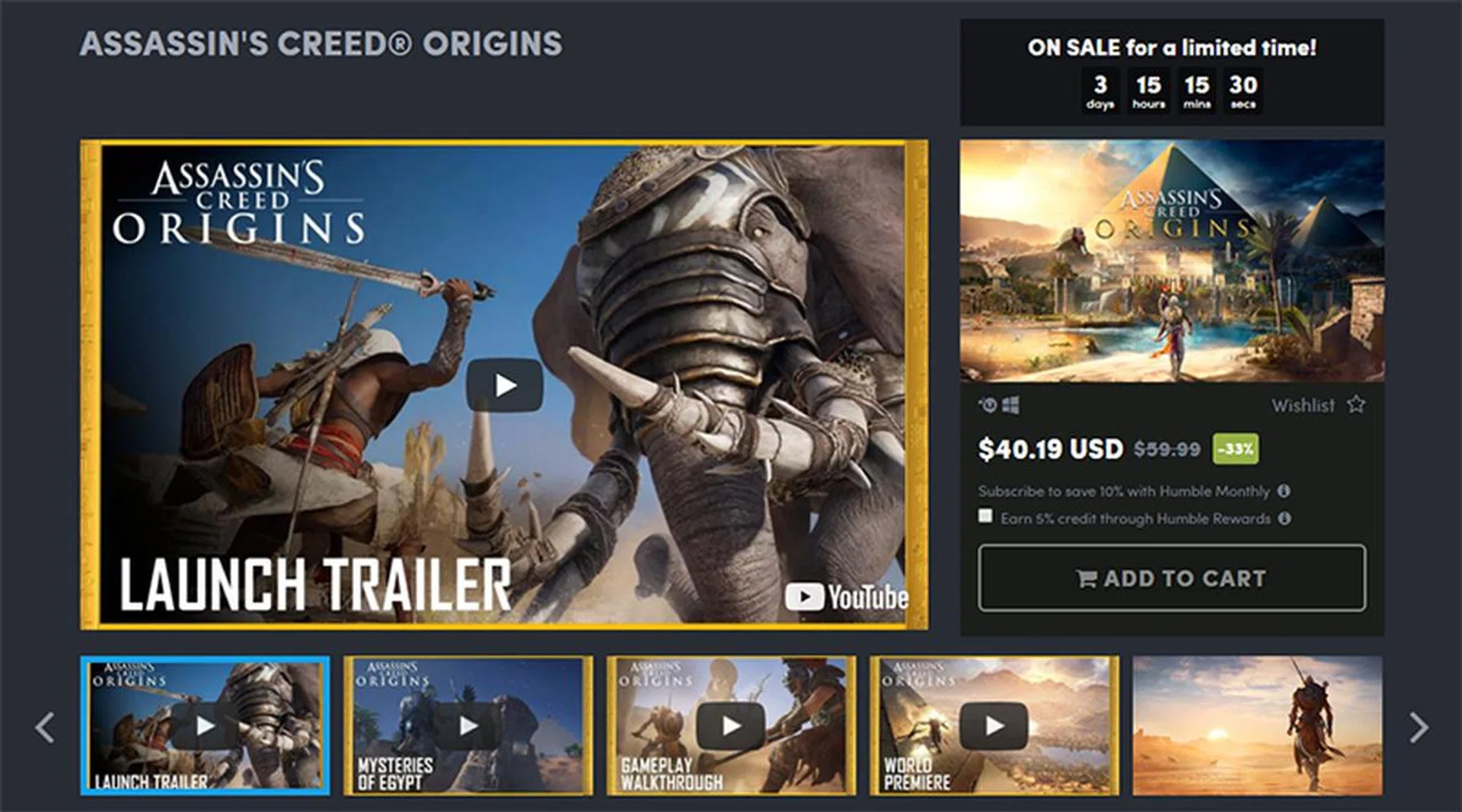Enable the Earn 5% credit checkbox
The width and height of the screenshot is (1462, 812).
(x=985, y=516)
